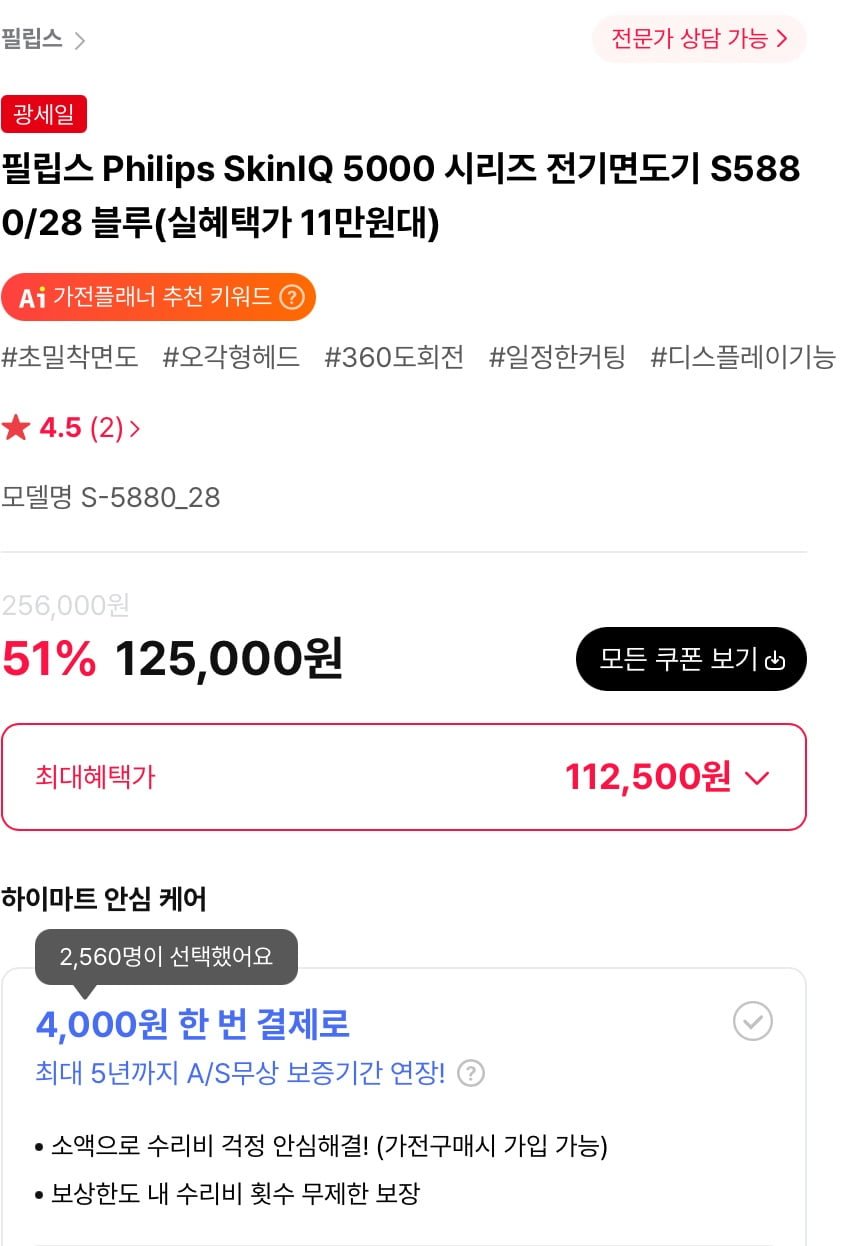Select the #디스플레이기능 keyword tag
The height and width of the screenshot is (1246, 852).
tap(742, 358)
